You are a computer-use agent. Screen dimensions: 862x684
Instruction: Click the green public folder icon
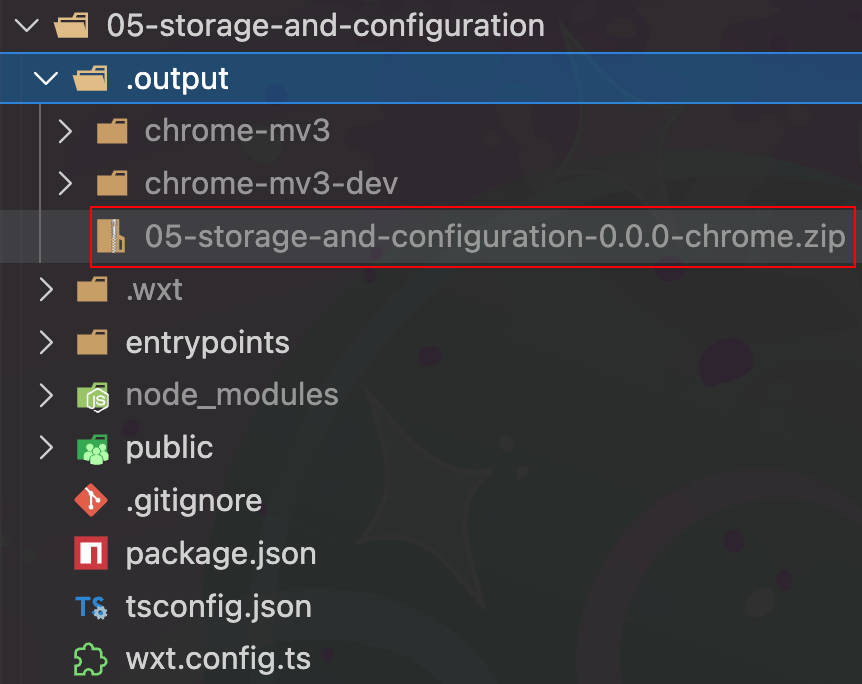coord(92,448)
